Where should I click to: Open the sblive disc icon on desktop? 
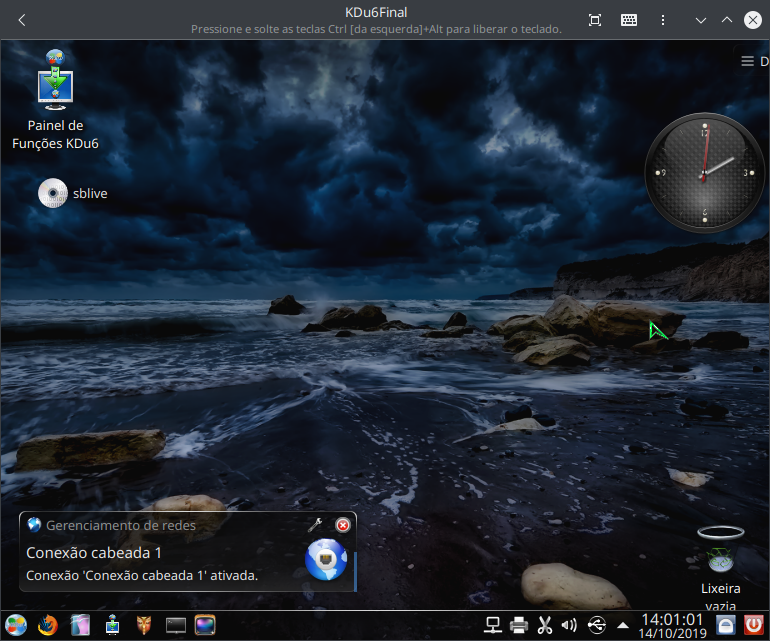(53, 193)
